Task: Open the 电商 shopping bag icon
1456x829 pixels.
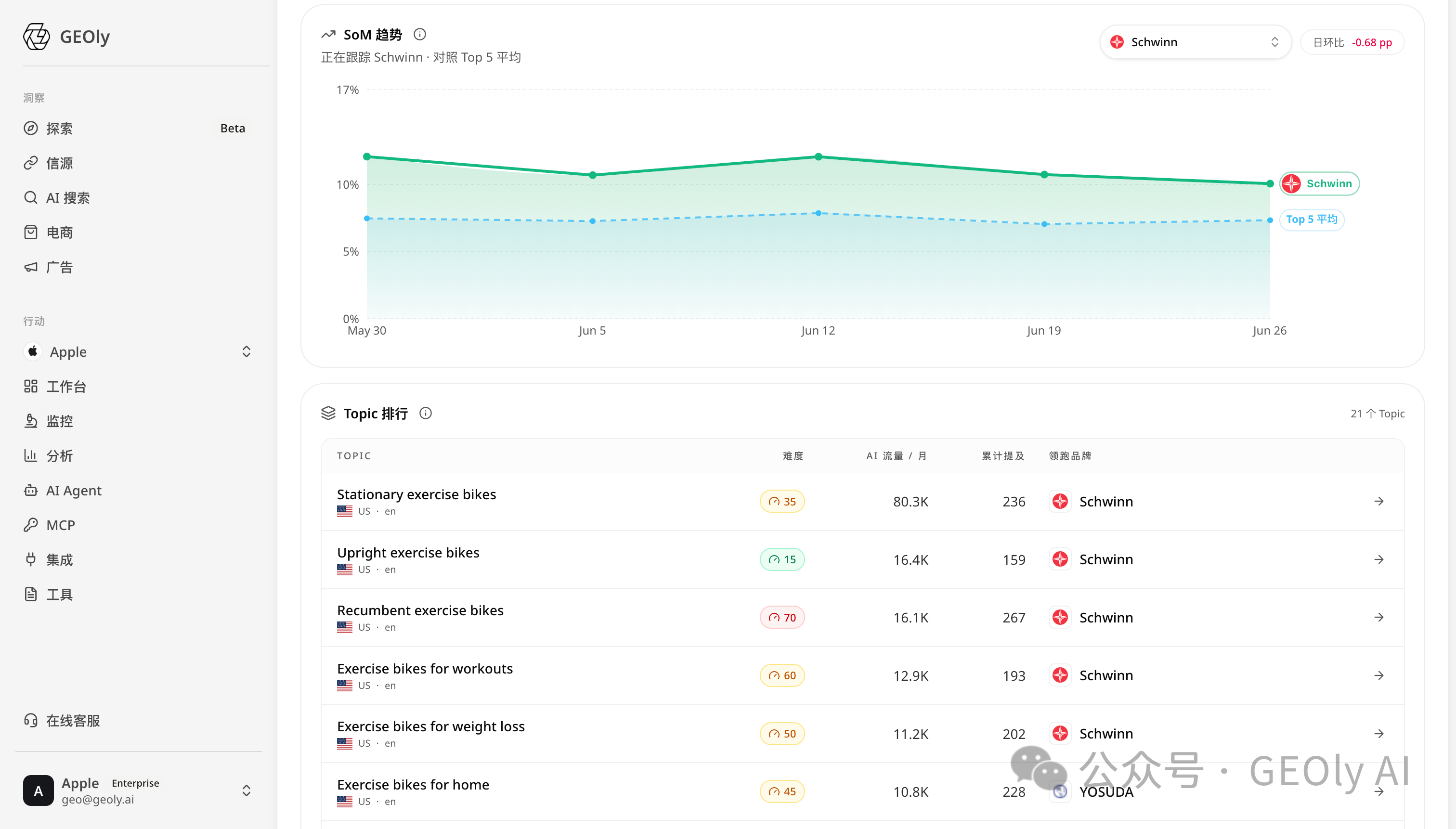Action: click(x=31, y=233)
